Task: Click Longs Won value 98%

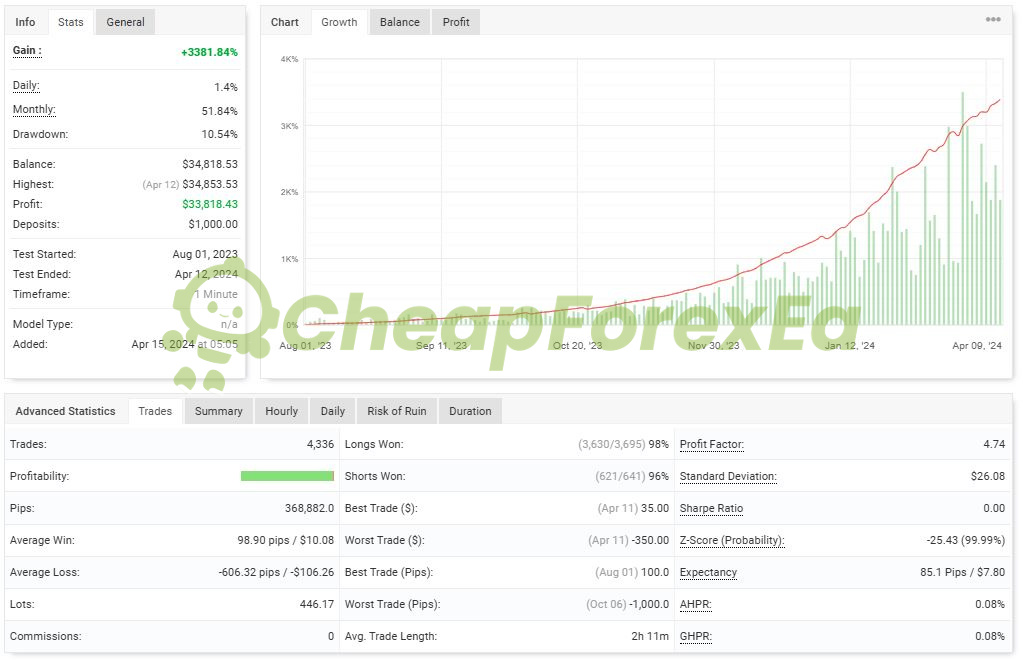Action: point(659,444)
